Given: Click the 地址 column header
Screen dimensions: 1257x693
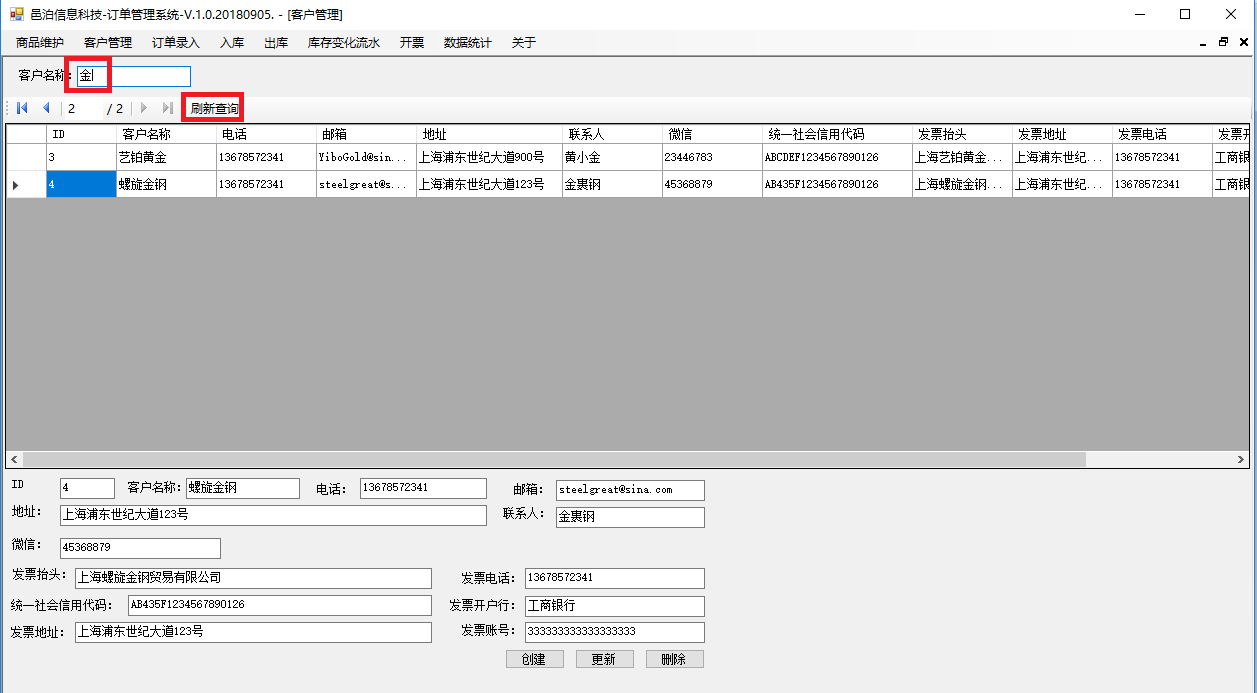Looking at the screenshot, I should pos(489,134).
